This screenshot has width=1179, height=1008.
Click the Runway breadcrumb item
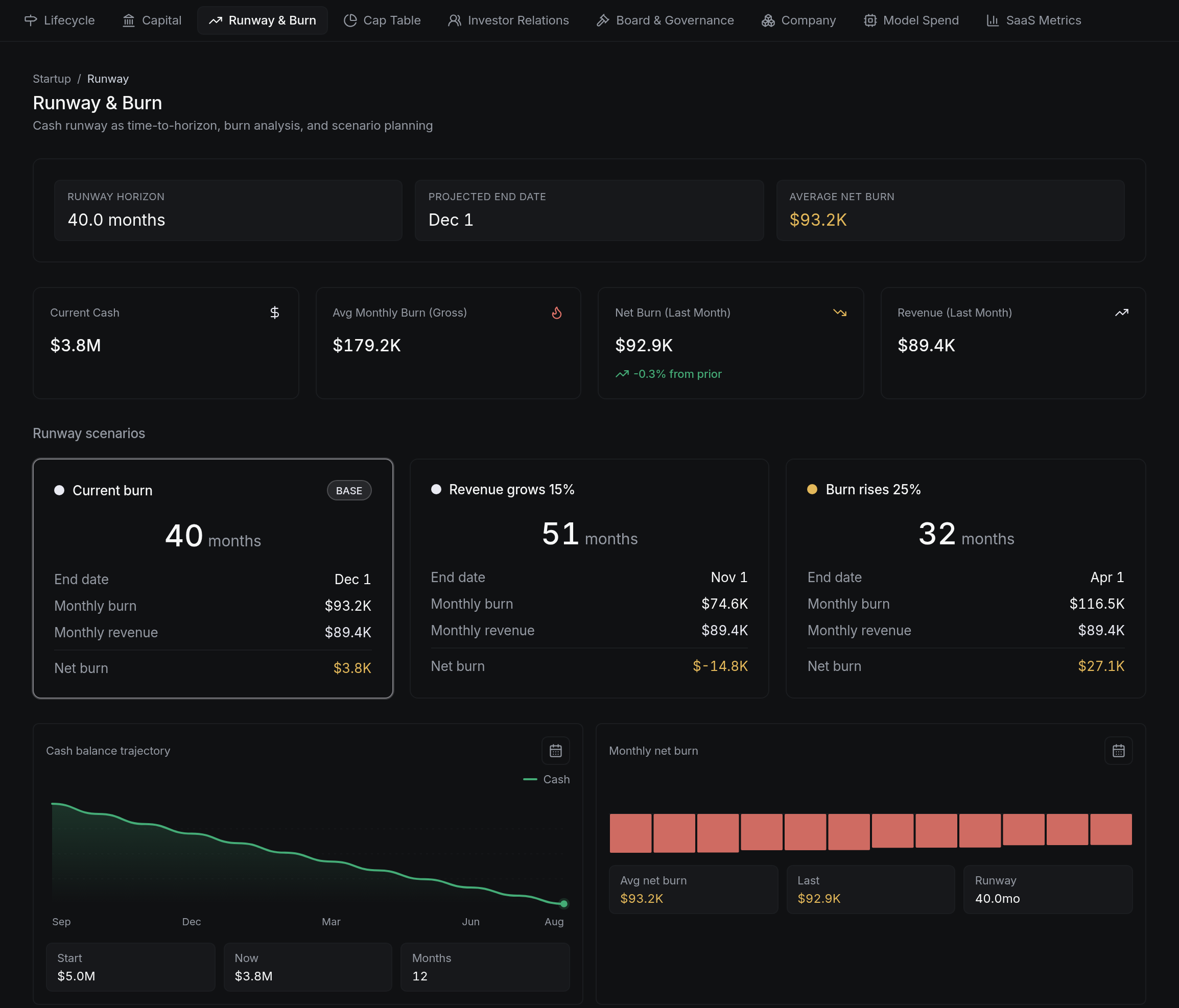tap(108, 79)
